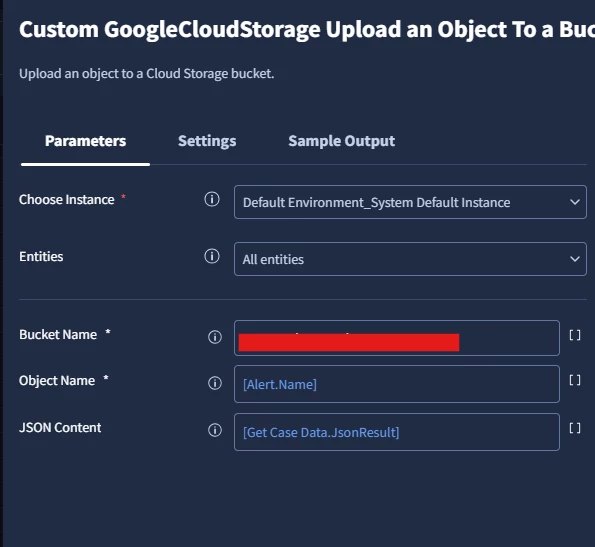595x547 pixels.
Task: Open the Choose Instance dropdown
Action: 410,202
